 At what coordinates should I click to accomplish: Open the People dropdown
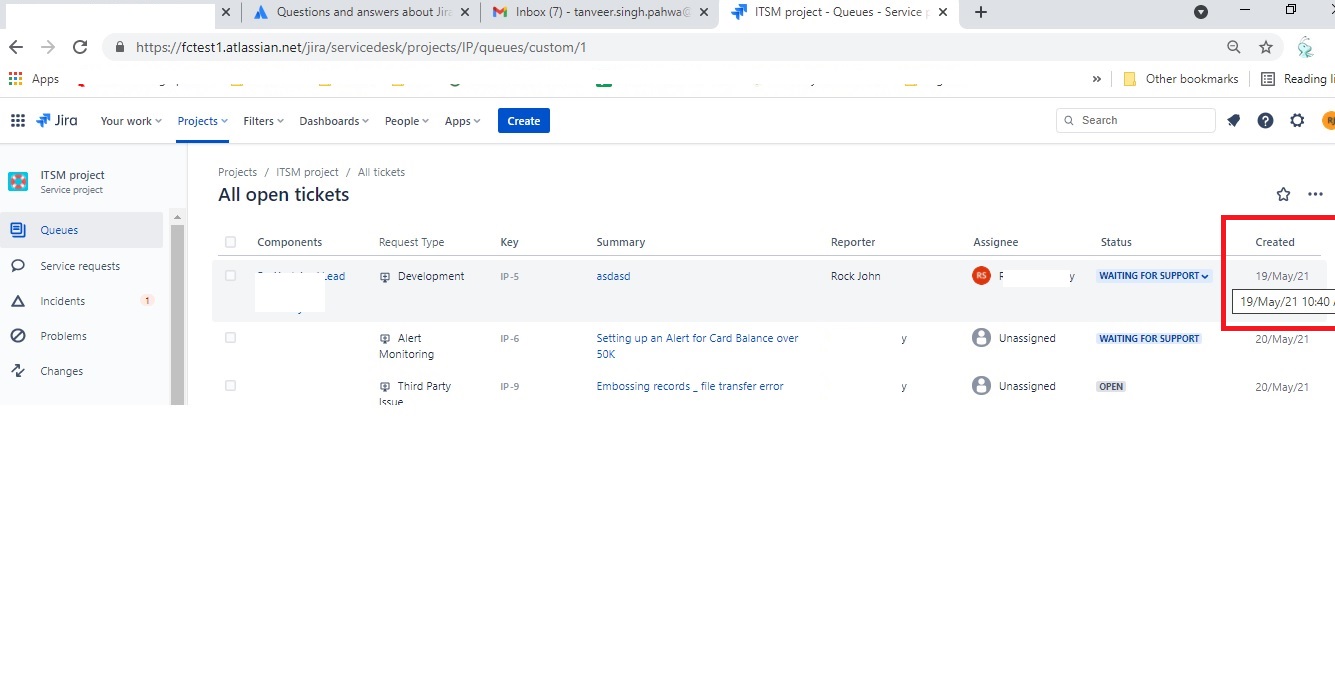pyautogui.click(x=407, y=121)
